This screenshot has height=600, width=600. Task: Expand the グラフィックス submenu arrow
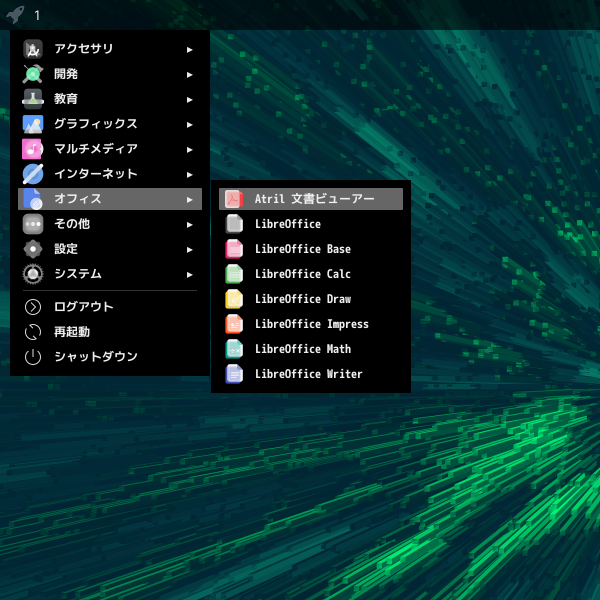click(x=189, y=124)
